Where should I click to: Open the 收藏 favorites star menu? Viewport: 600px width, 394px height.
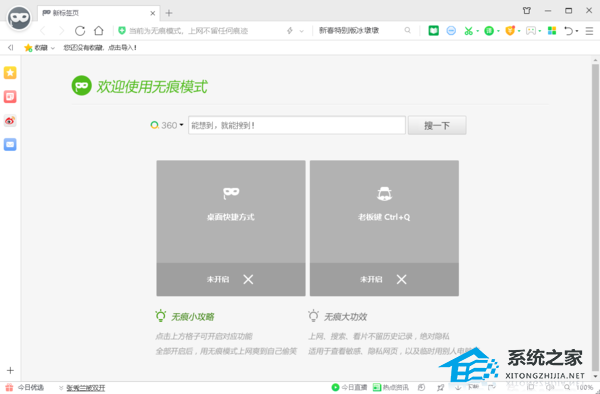tap(39, 48)
